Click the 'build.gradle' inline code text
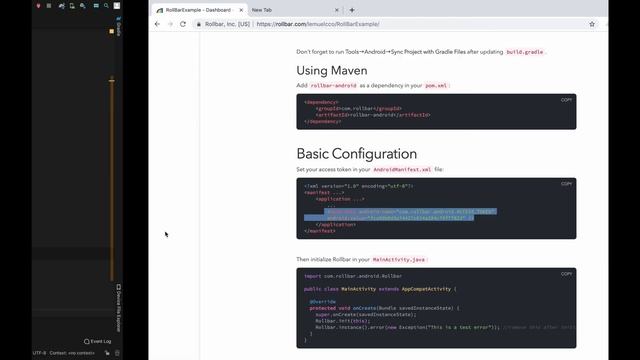 [525, 52]
